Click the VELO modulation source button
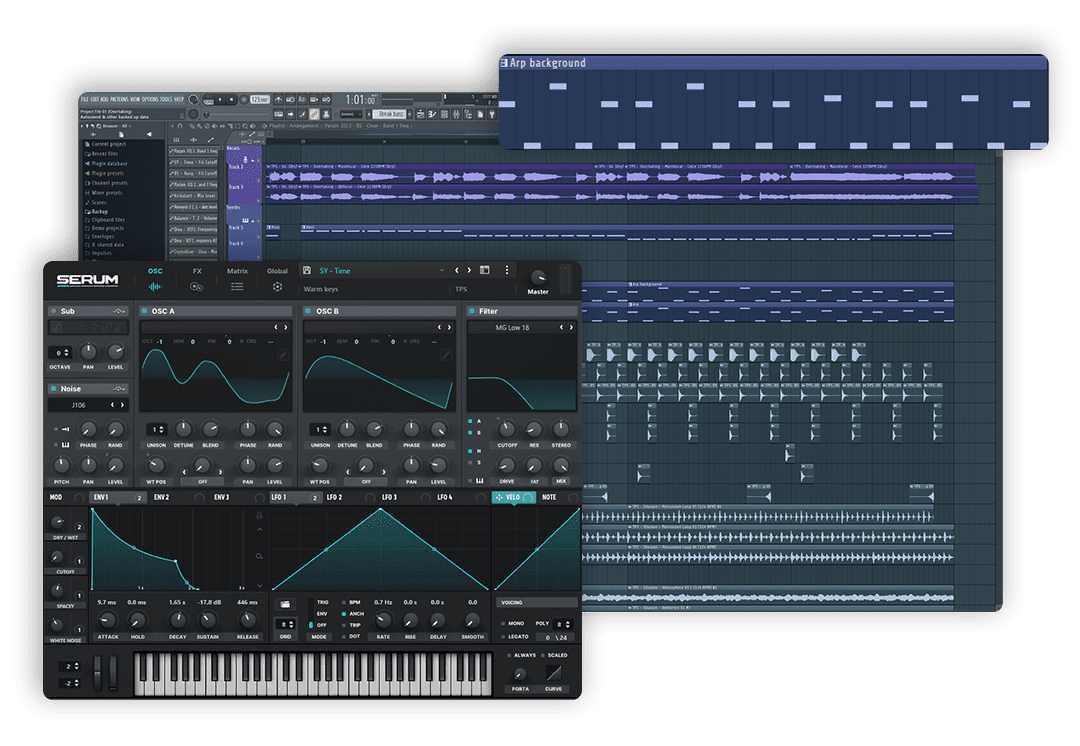The image size is (1080, 746). coord(513,497)
